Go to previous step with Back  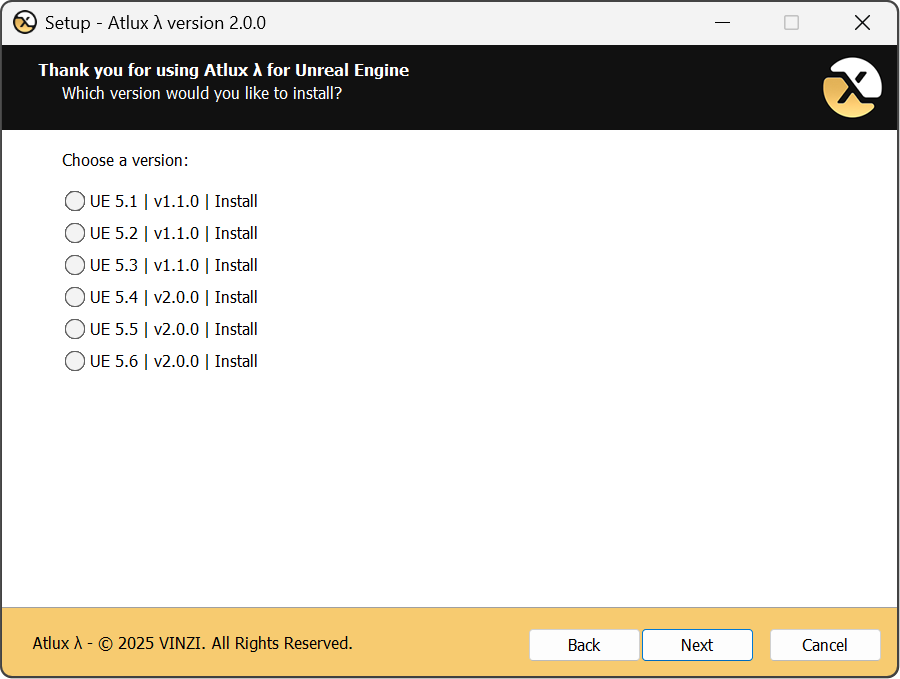[584, 645]
